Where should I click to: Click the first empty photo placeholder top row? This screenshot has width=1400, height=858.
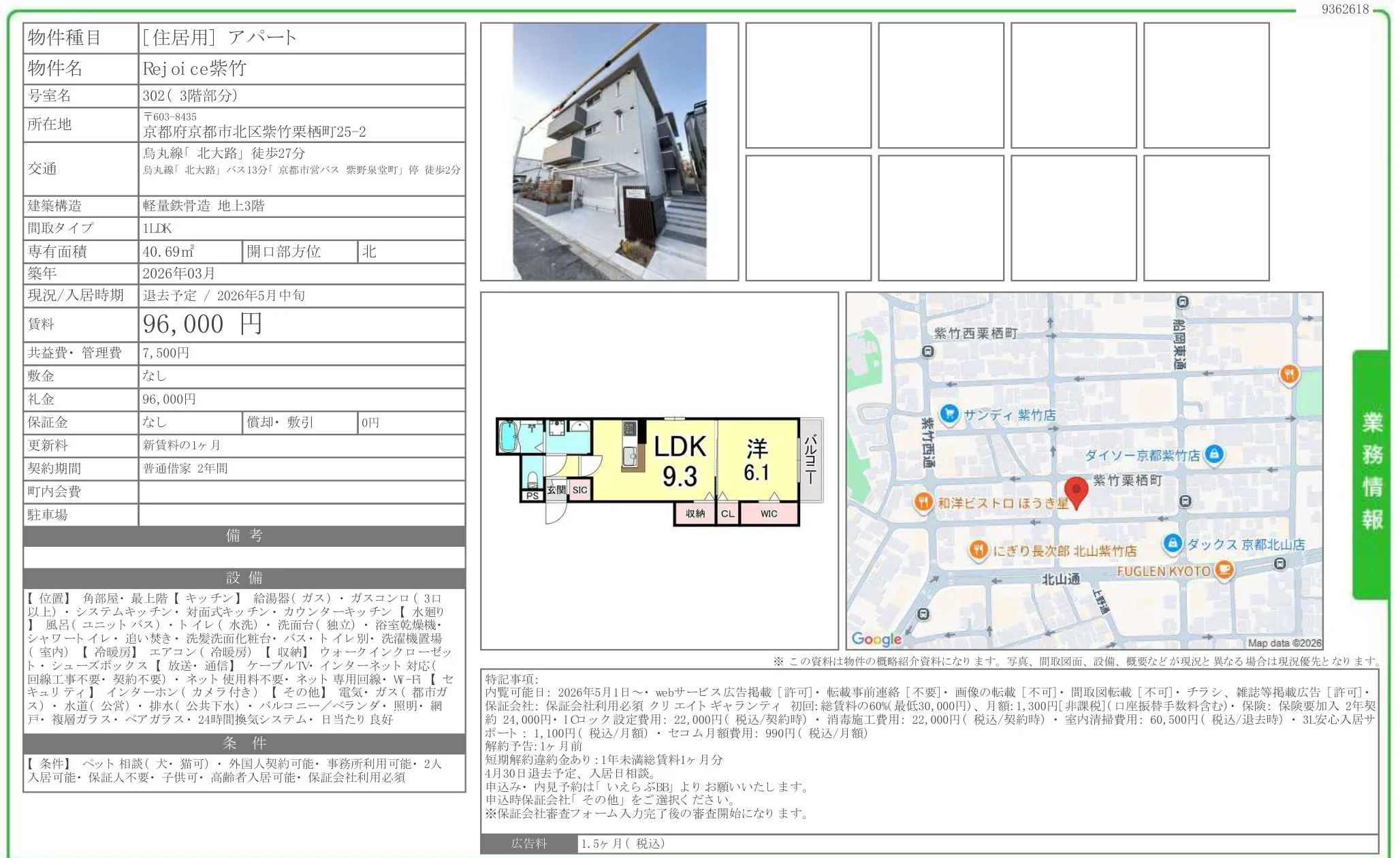(806, 85)
